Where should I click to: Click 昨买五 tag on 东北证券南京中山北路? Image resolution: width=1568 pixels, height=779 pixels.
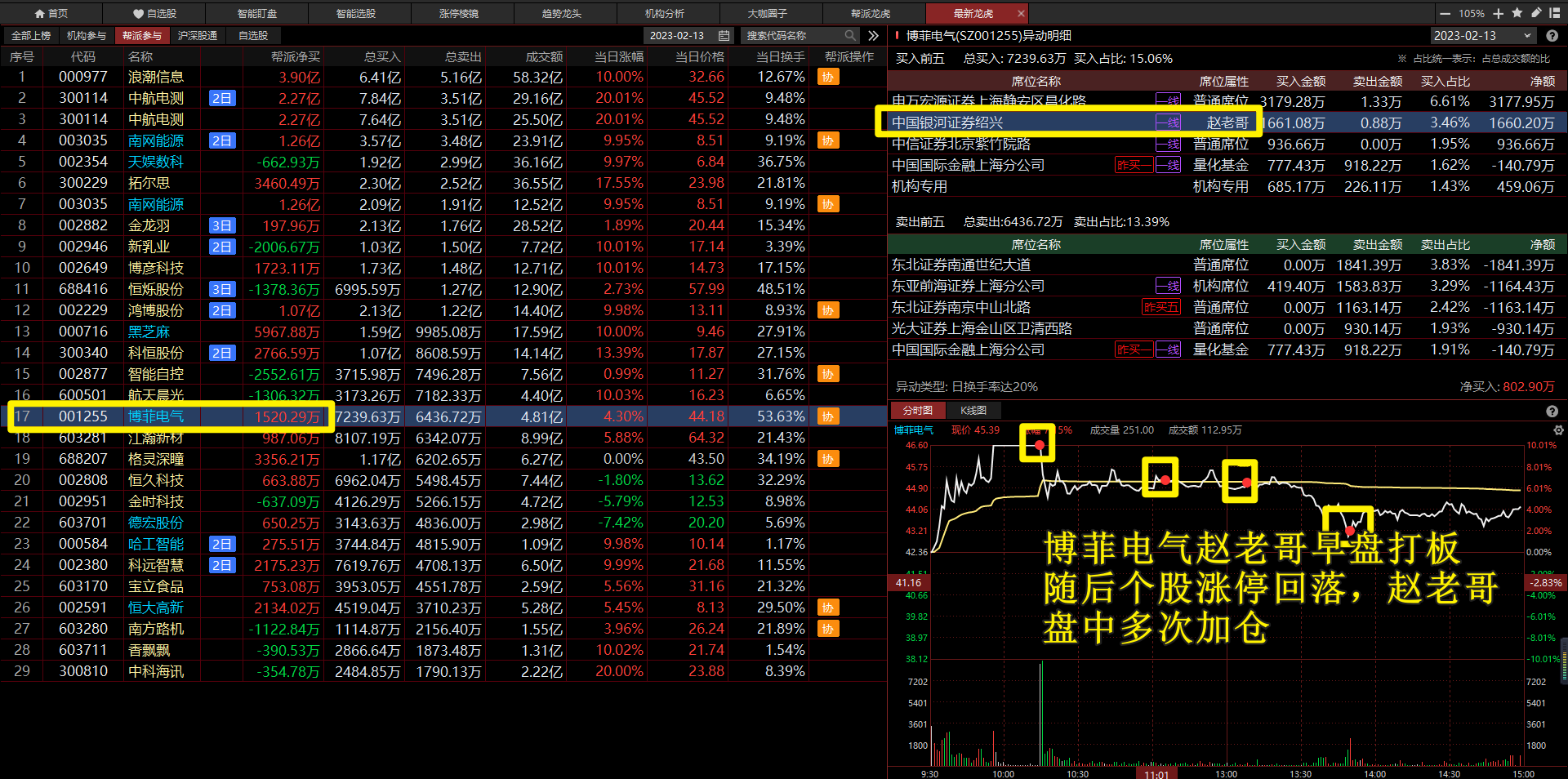point(1160,307)
